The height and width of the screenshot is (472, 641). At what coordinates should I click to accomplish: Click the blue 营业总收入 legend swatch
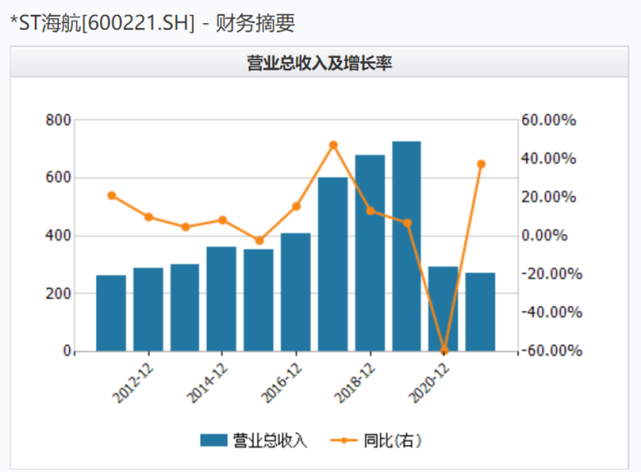pyautogui.click(x=213, y=441)
